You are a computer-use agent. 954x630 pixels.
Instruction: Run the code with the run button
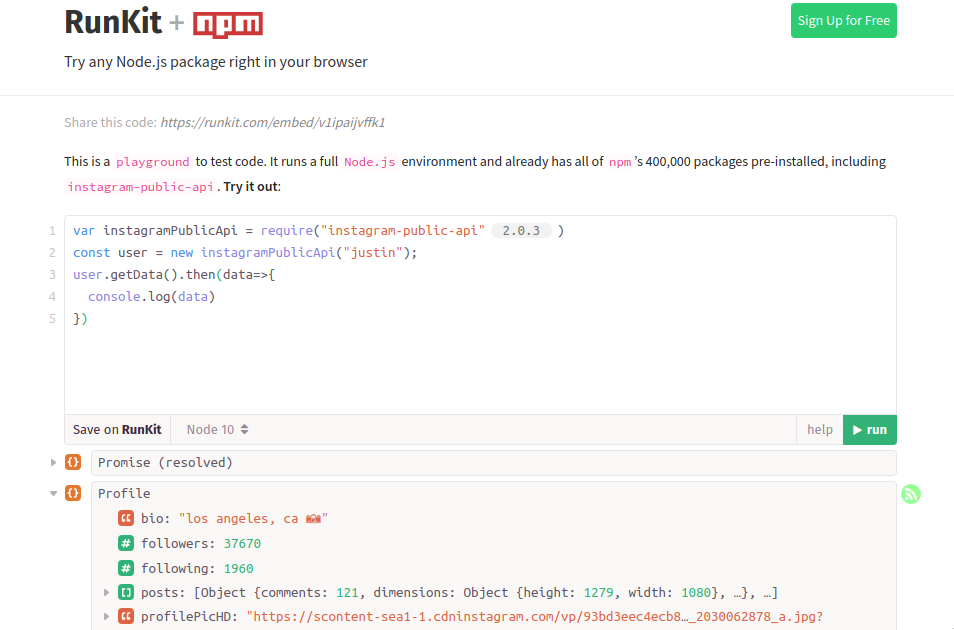coord(869,430)
